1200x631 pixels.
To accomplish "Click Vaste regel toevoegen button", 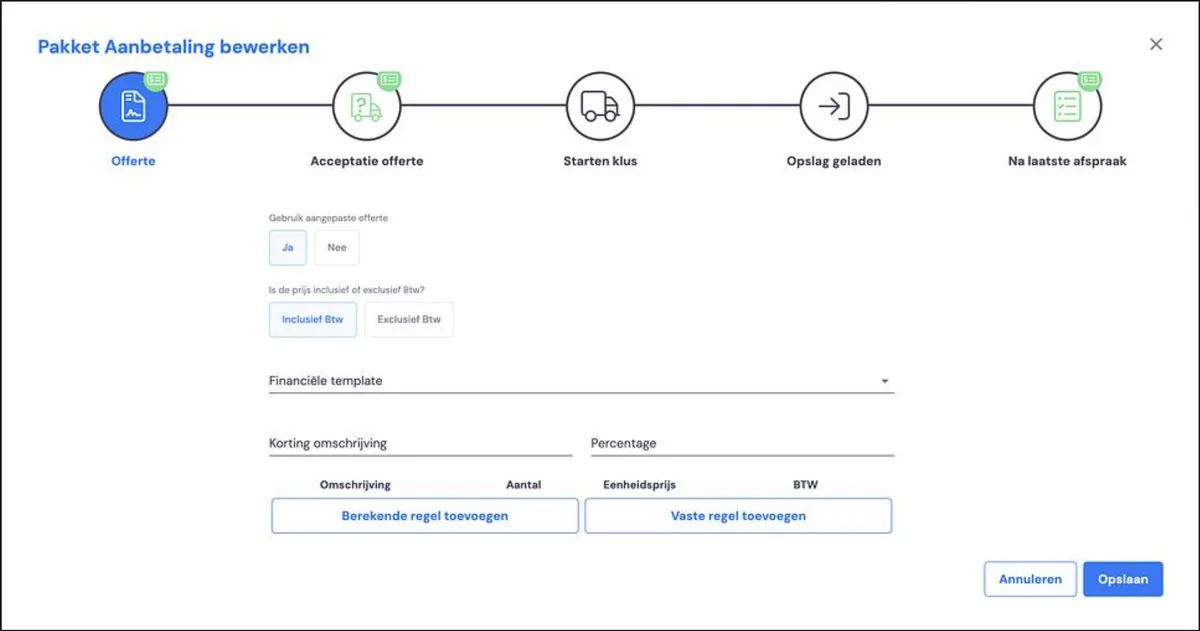I will [738, 516].
